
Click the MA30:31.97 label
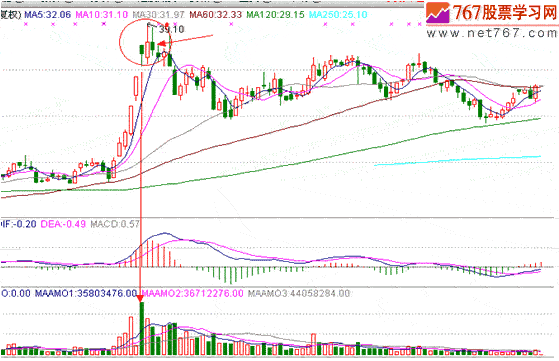[x=158, y=15]
